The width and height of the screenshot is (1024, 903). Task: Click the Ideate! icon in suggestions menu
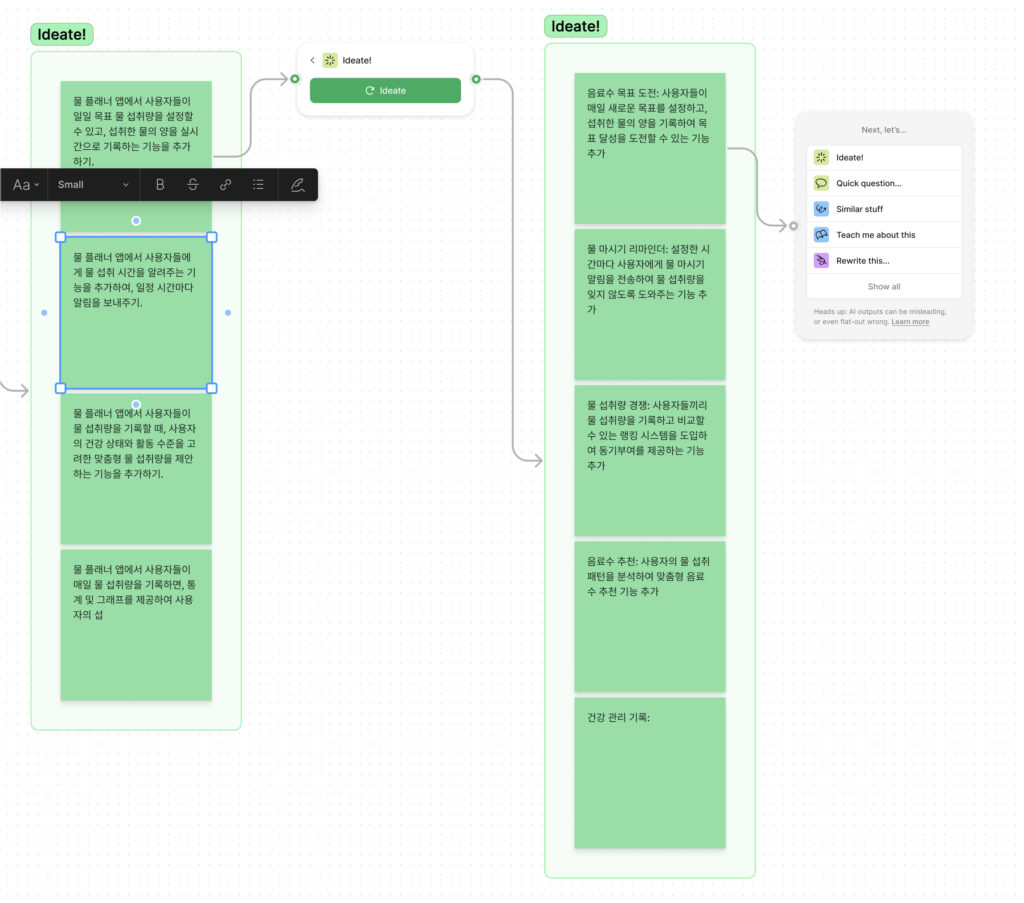[822, 157]
